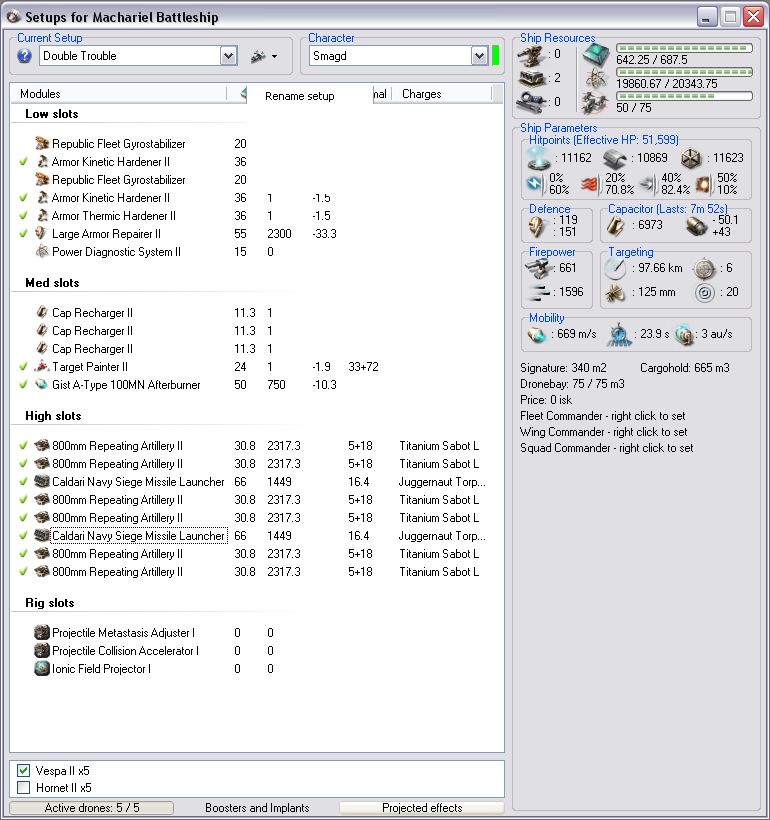
Task: Click the first Juggernaut Torp... charge entry
Action: click(x=442, y=482)
